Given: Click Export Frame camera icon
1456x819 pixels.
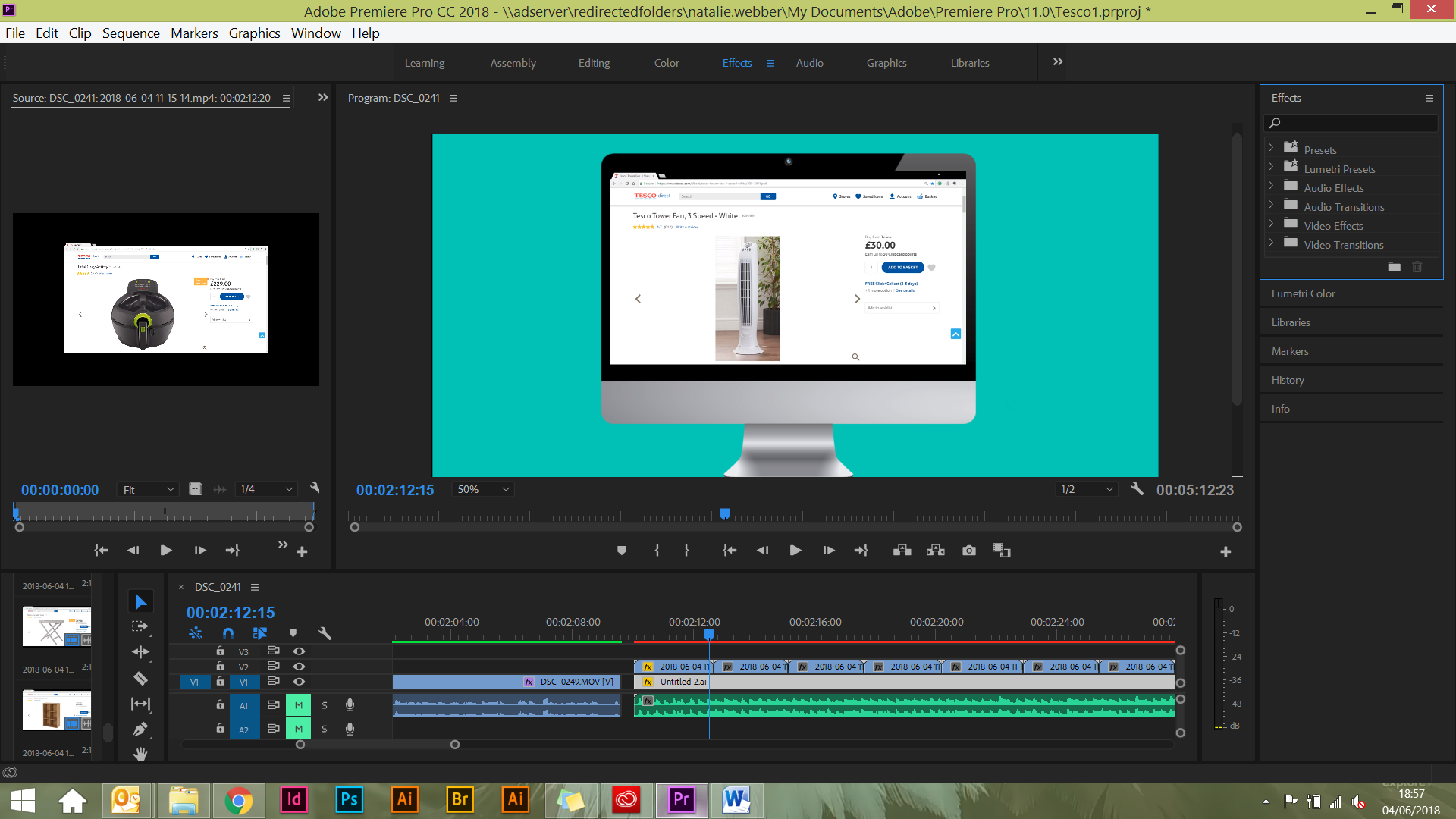Looking at the screenshot, I should click(969, 551).
